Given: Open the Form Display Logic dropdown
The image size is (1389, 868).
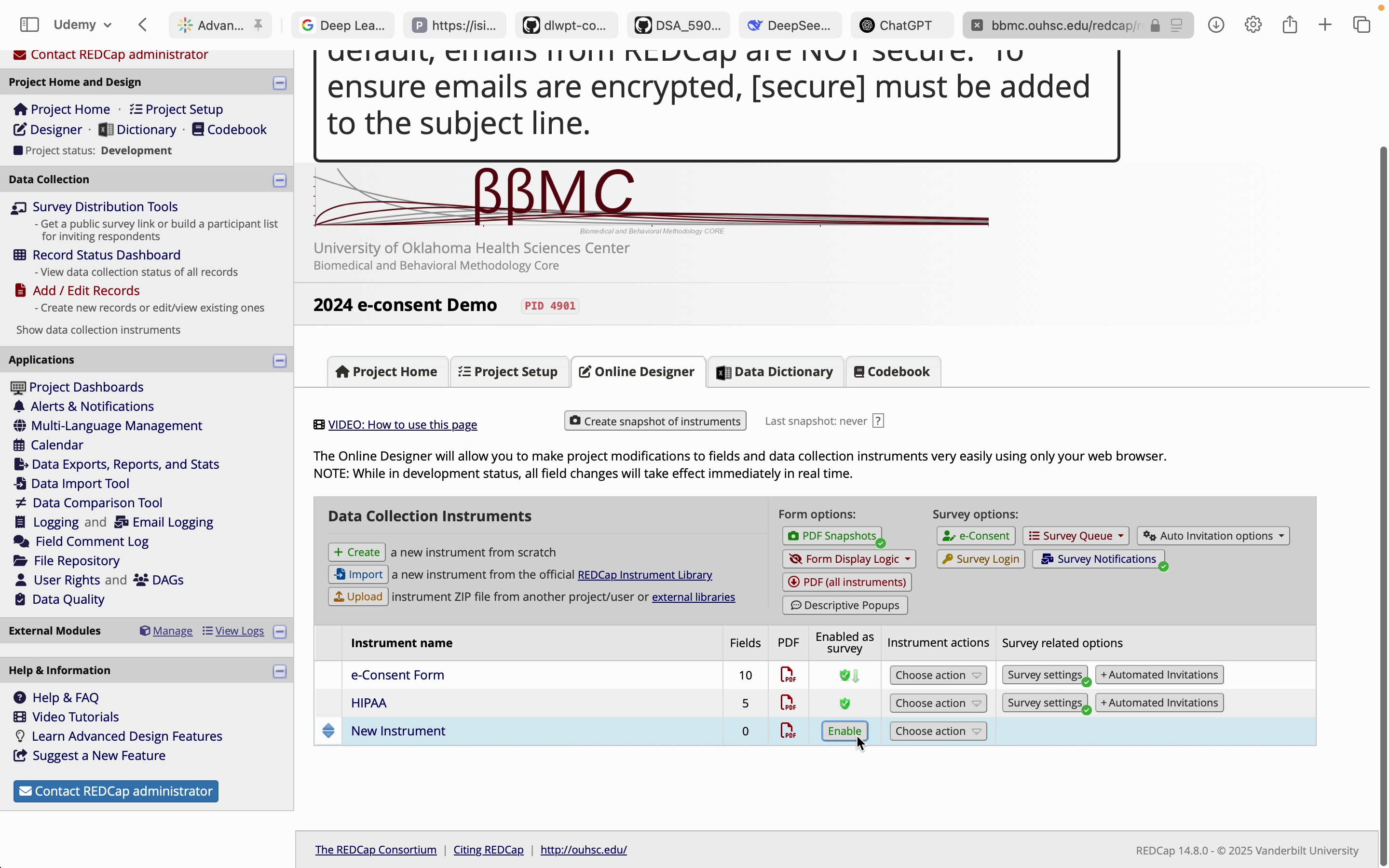Looking at the screenshot, I should click(849, 558).
